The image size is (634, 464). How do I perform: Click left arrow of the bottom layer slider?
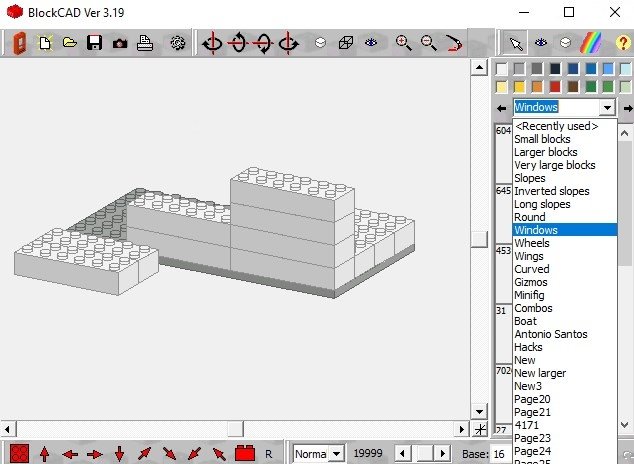402,453
